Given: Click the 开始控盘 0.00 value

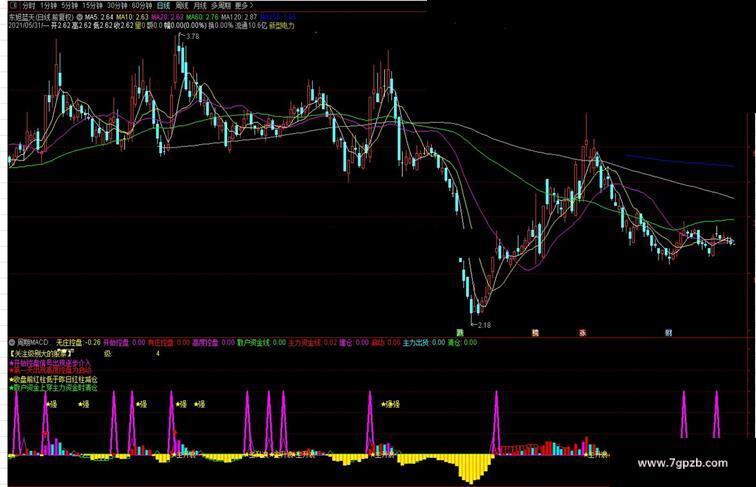Looking at the screenshot, I should [124, 342].
